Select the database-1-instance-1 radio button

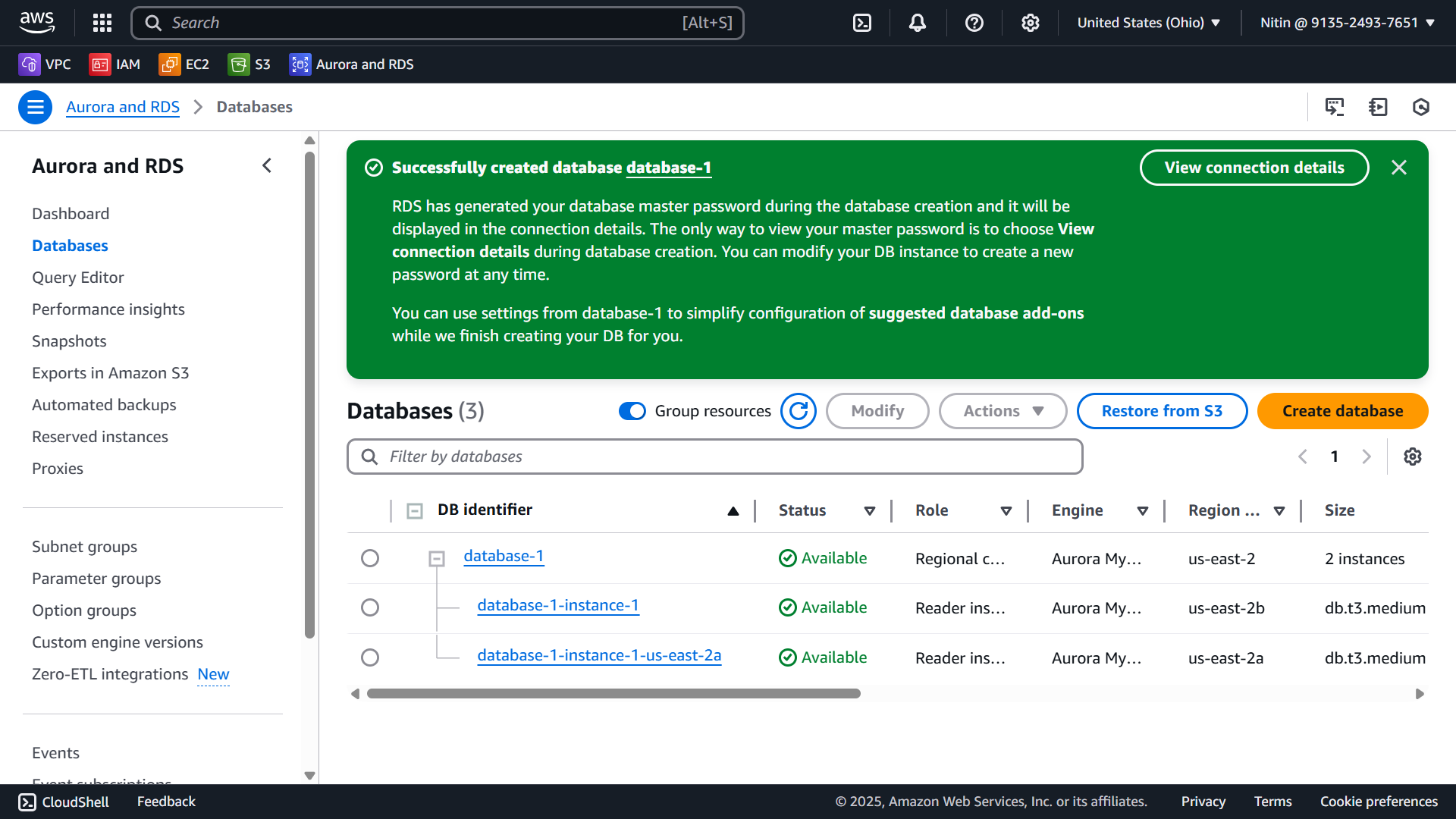coord(370,607)
